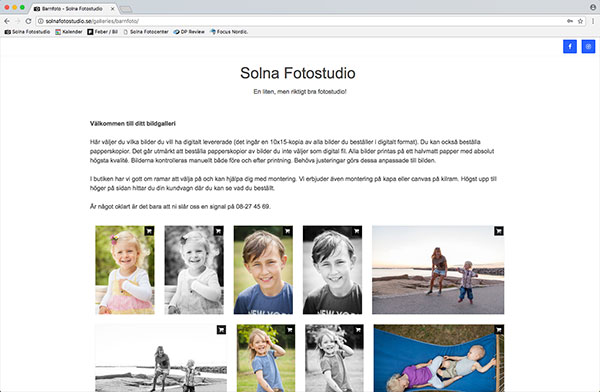Click the Solna Fotostudio site title
The height and width of the screenshot is (392, 600).
[x=298, y=73]
